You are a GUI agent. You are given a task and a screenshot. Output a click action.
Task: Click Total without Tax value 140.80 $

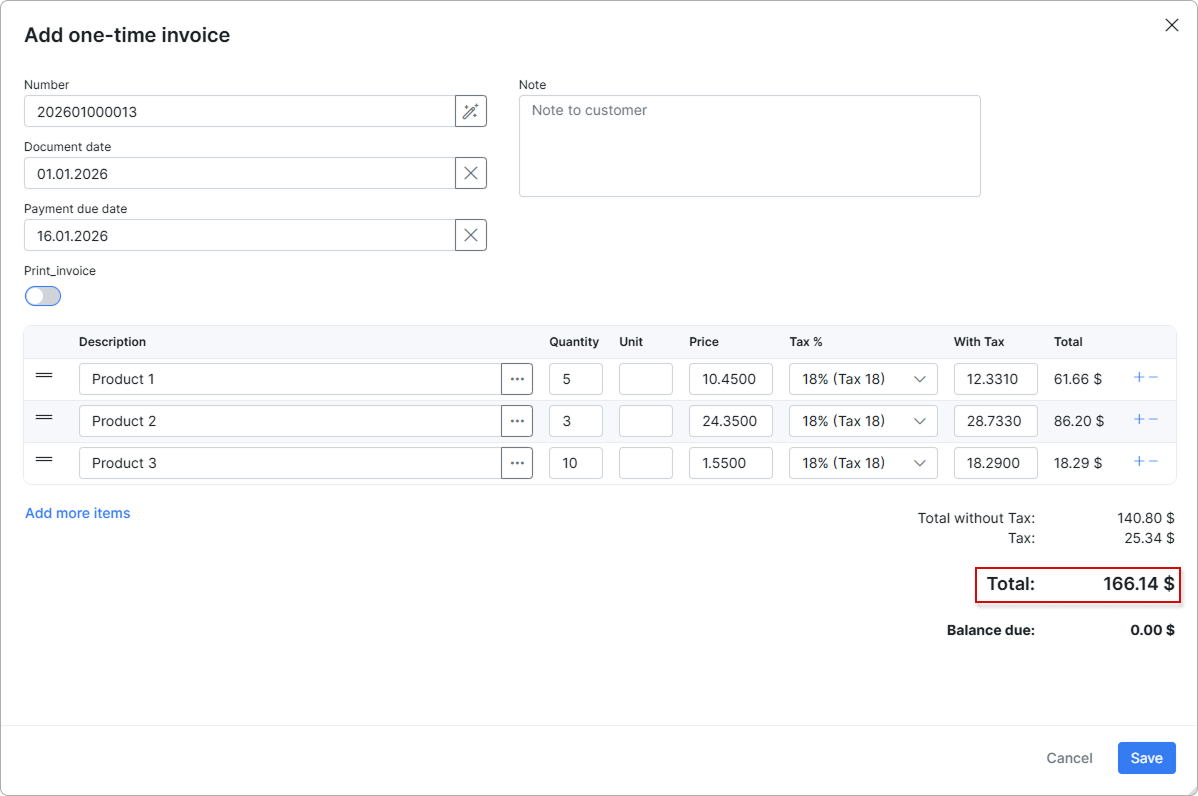click(1145, 518)
